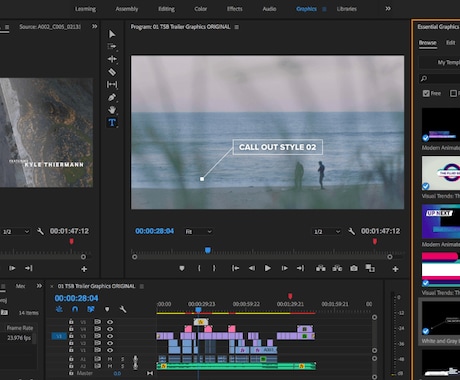This screenshot has height=380, width=460.
Task: Switch to Audio workspace
Action: coord(269,9)
